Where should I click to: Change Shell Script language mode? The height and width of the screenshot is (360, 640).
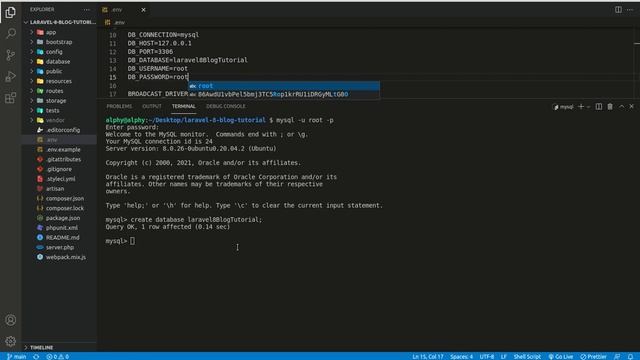click(527, 356)
